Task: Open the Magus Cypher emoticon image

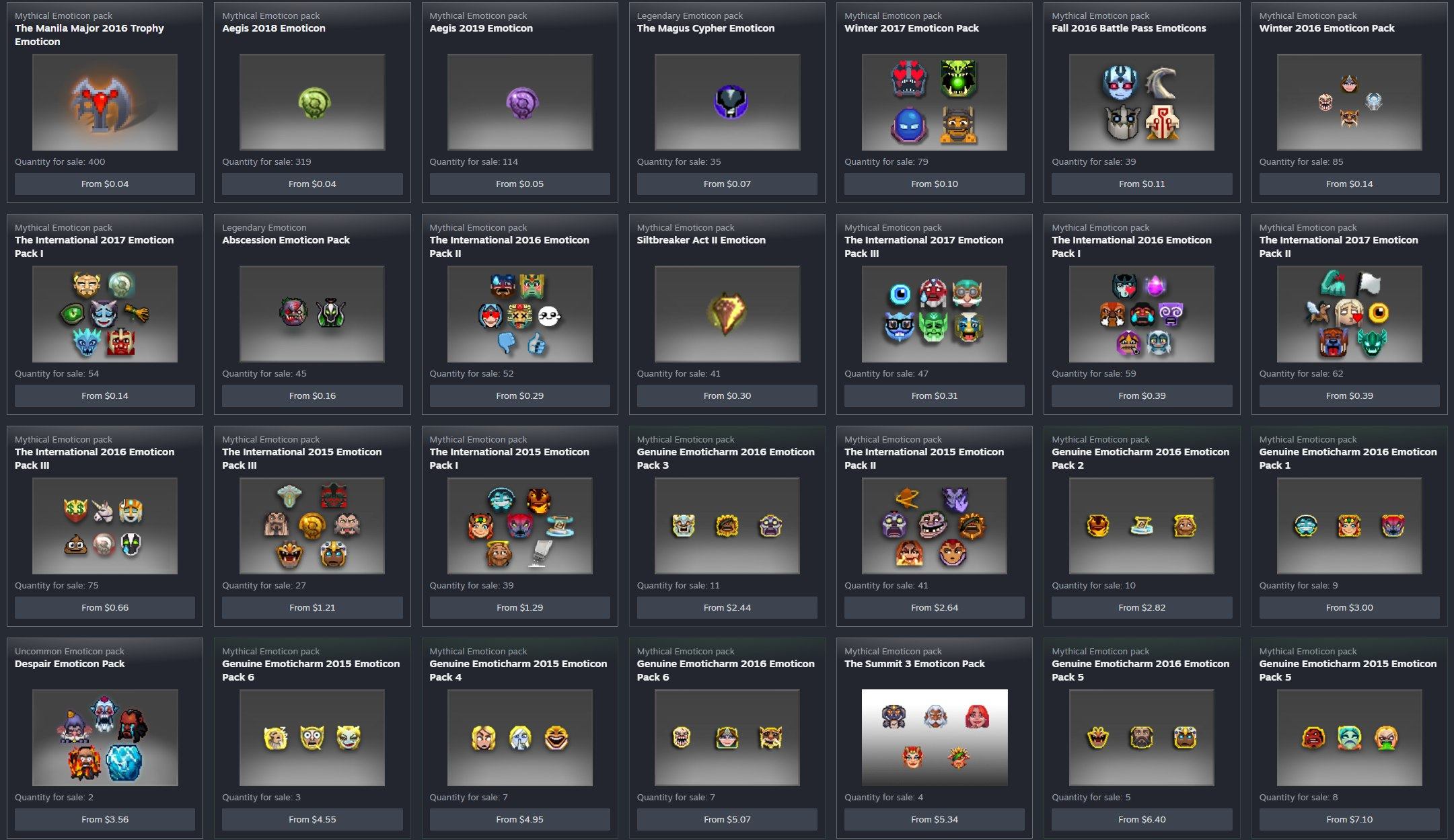Action: tap(727, 102)
